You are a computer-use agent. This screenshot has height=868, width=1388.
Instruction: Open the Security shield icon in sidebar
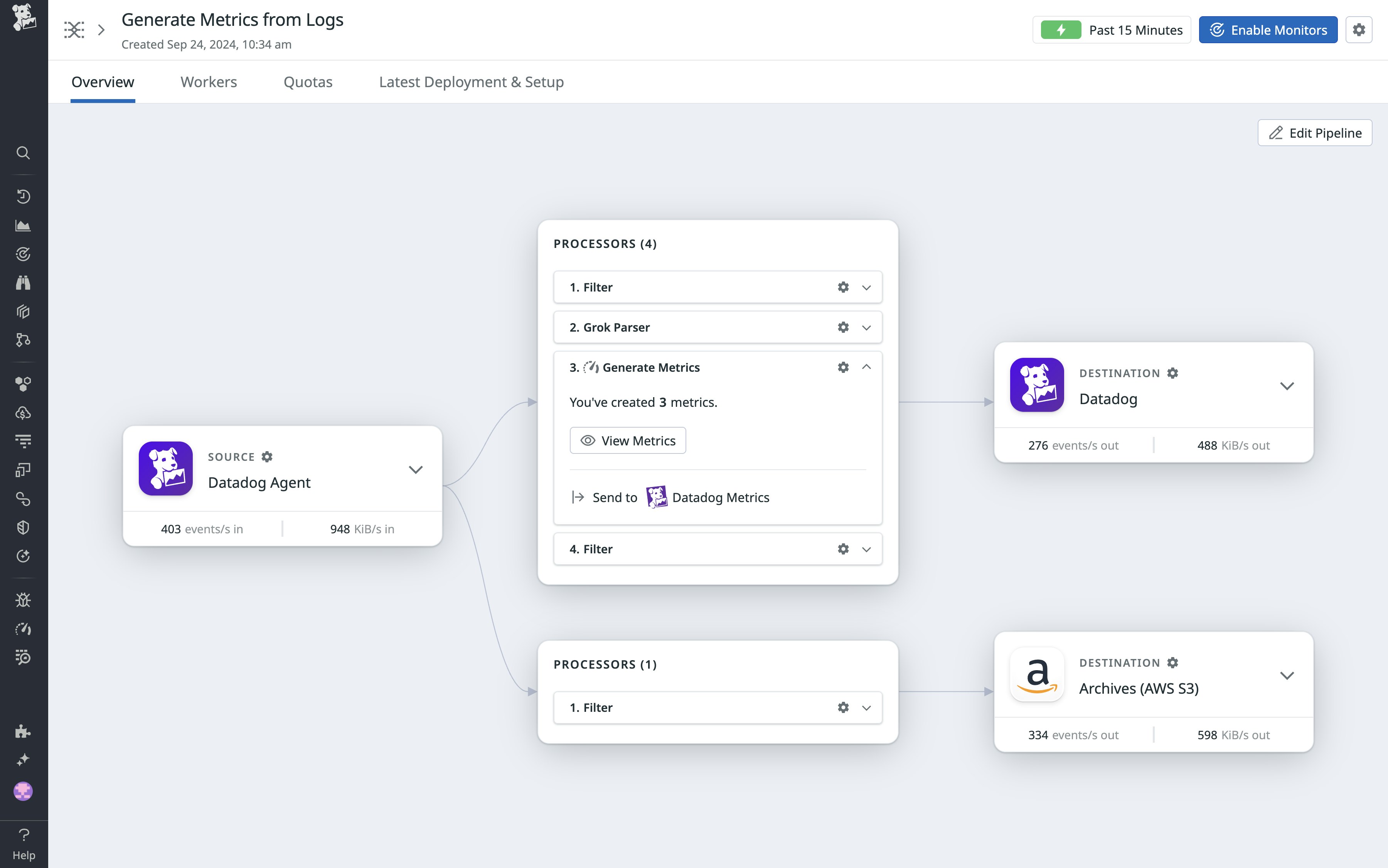coord(23,528)
